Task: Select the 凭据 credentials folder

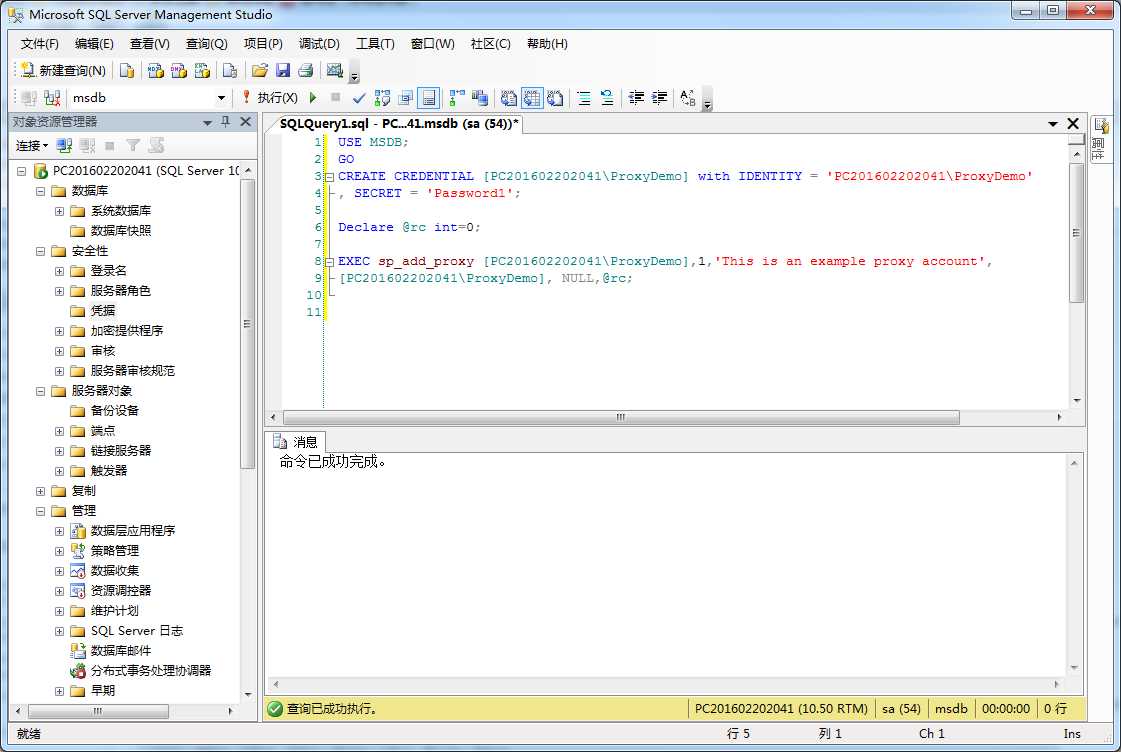Action: [x=93, y=311]
